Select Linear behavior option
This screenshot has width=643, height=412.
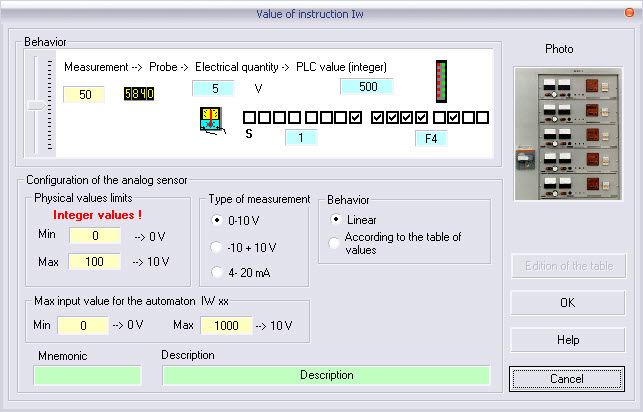click(x=335, y=219)
